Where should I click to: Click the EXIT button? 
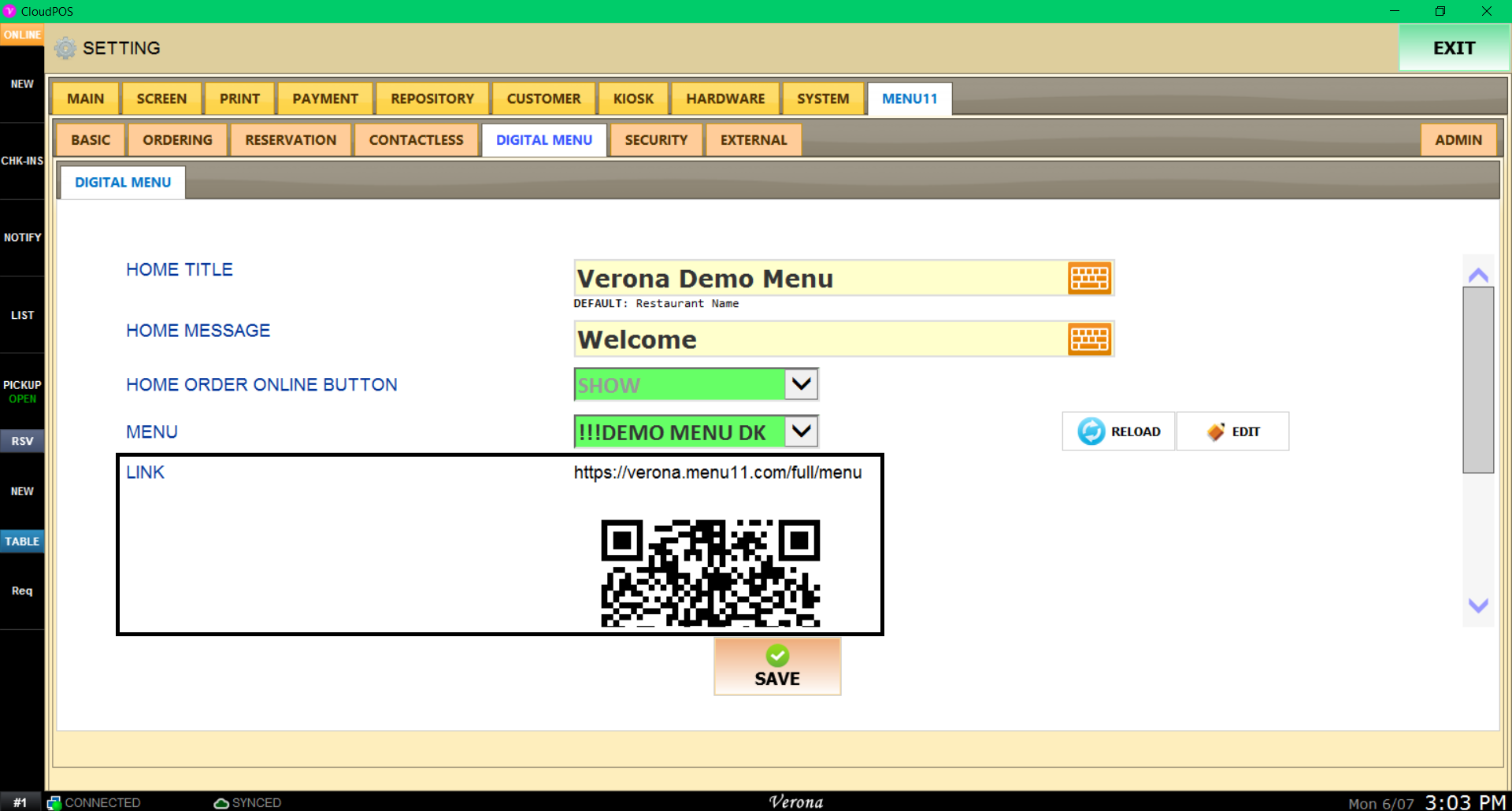coord(1454,48)
